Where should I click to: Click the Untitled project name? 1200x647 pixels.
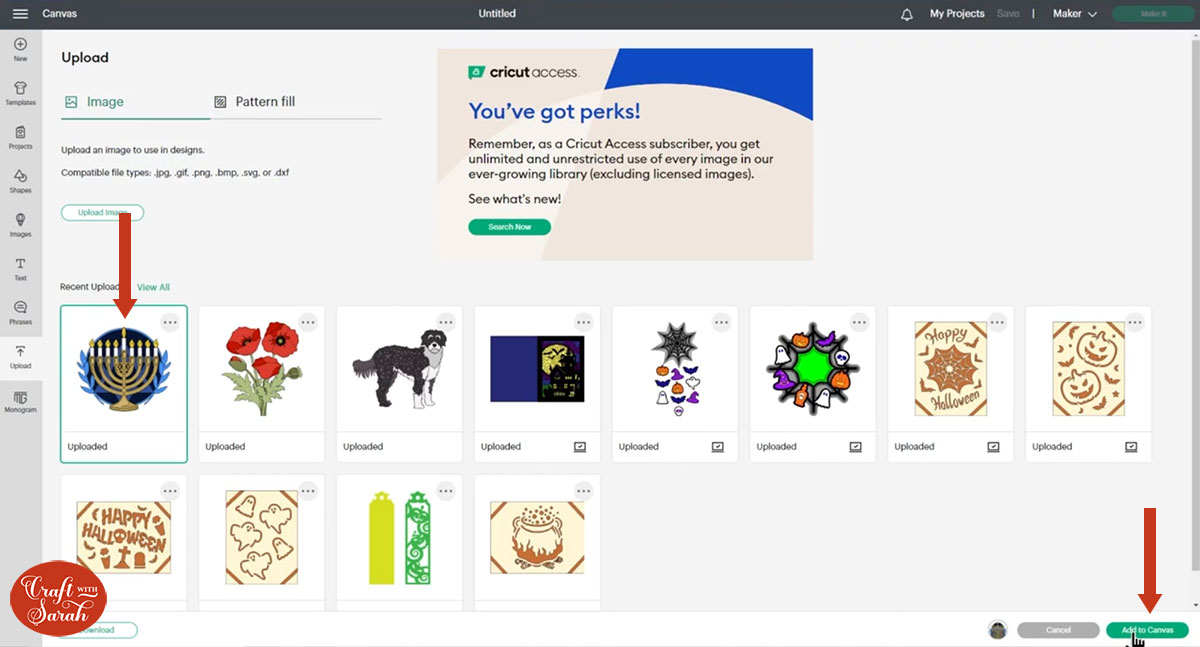point(497,14)
